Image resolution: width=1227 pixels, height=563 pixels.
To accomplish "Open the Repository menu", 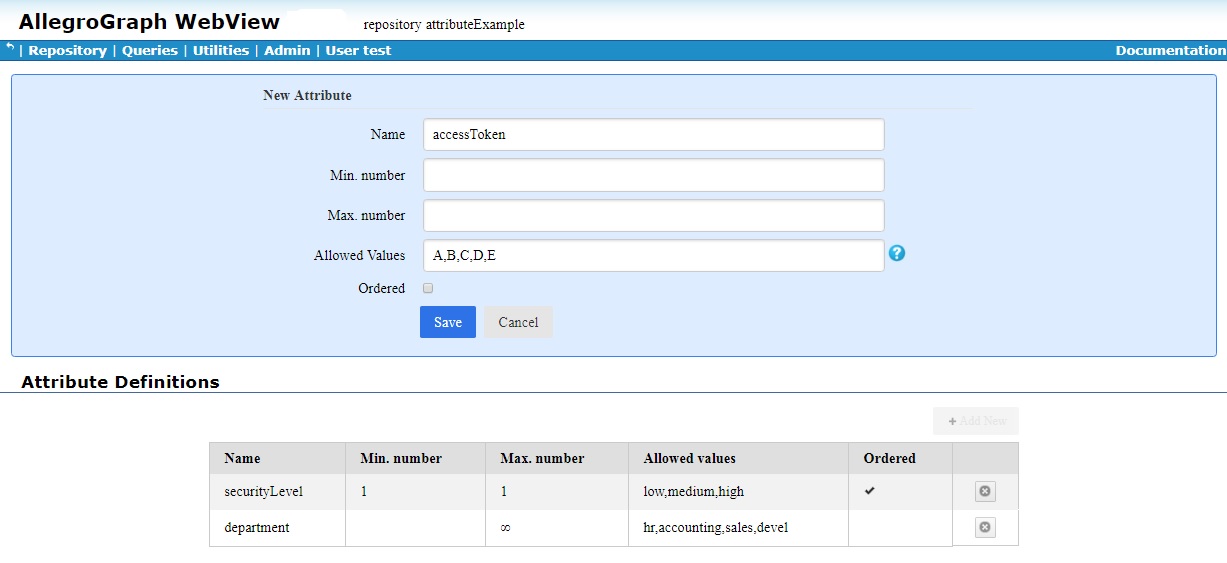I will 67,50.
